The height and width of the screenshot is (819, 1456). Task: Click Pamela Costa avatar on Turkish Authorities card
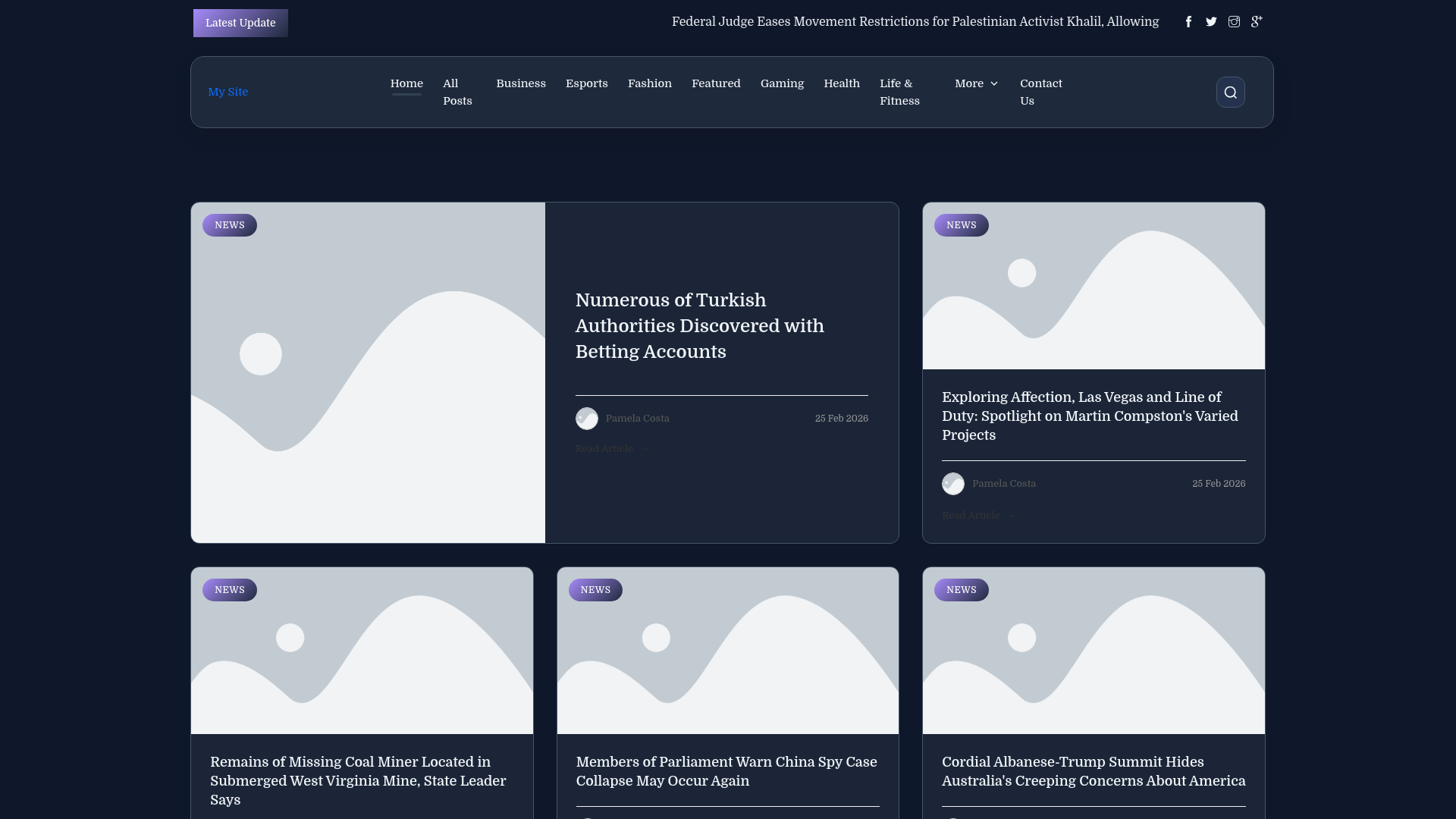[x=586, y=419]
